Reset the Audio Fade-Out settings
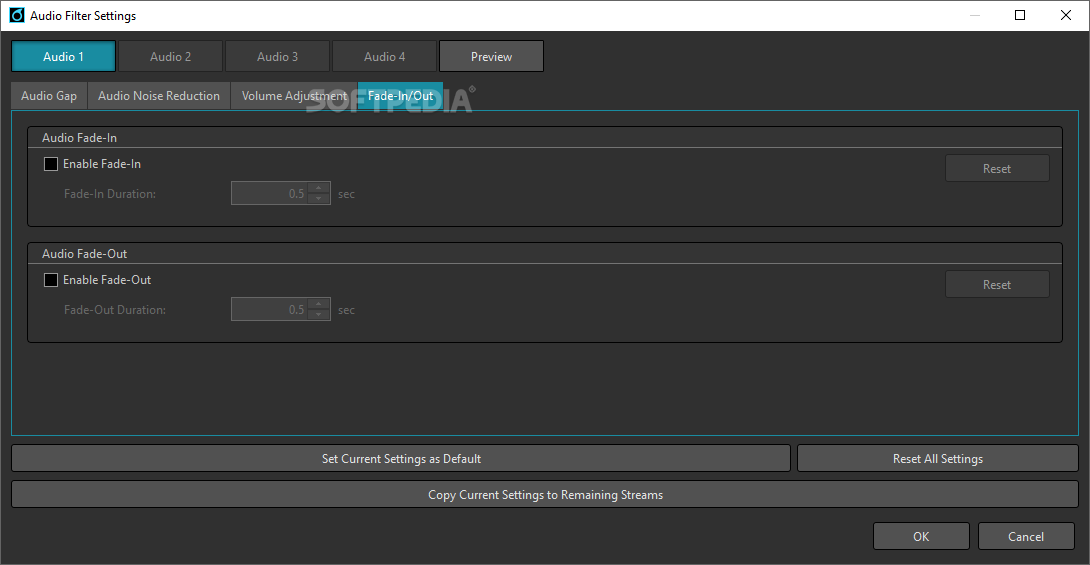This screenshot has width=1090, height=565. tap(997, 284)
